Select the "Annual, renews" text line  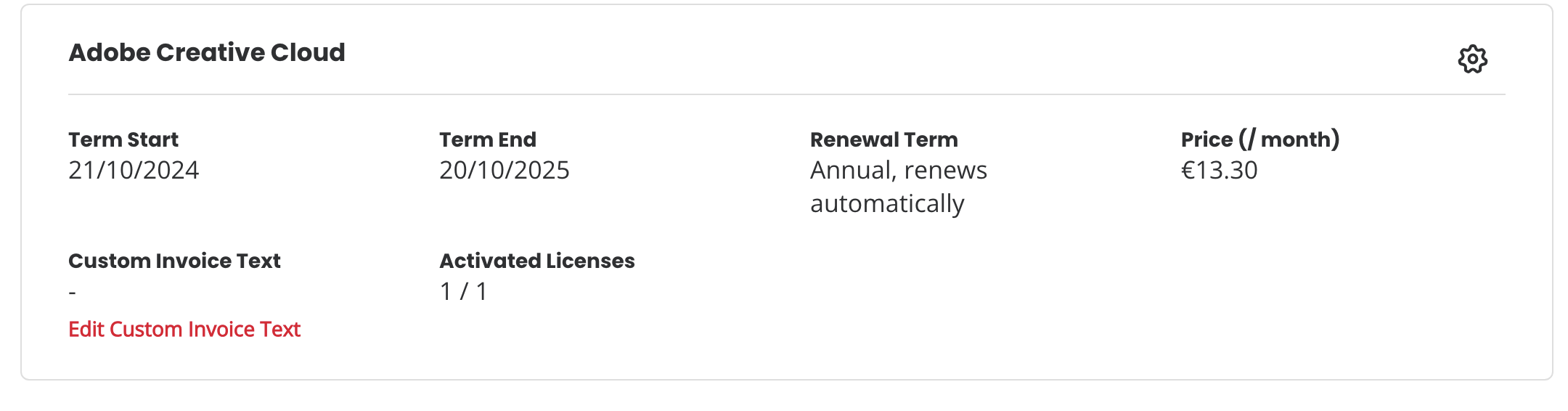coord(899,171)
